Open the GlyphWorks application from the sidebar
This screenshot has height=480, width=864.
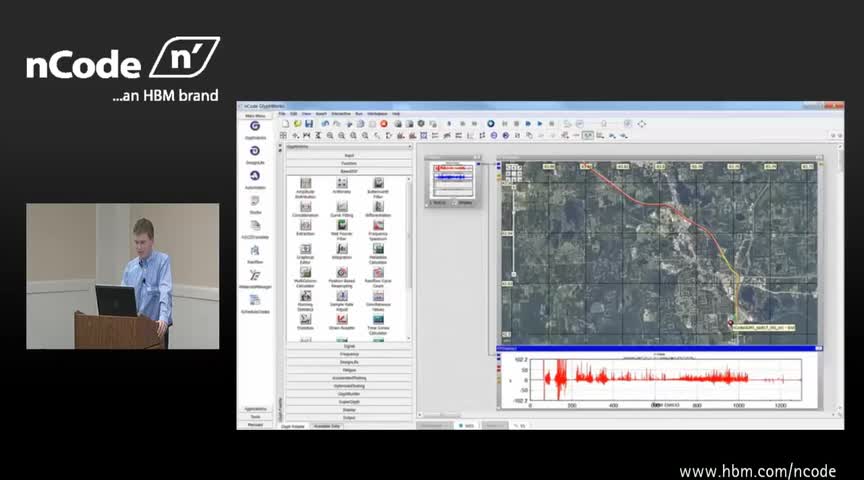pyautogui.click(x=255, y=130)
